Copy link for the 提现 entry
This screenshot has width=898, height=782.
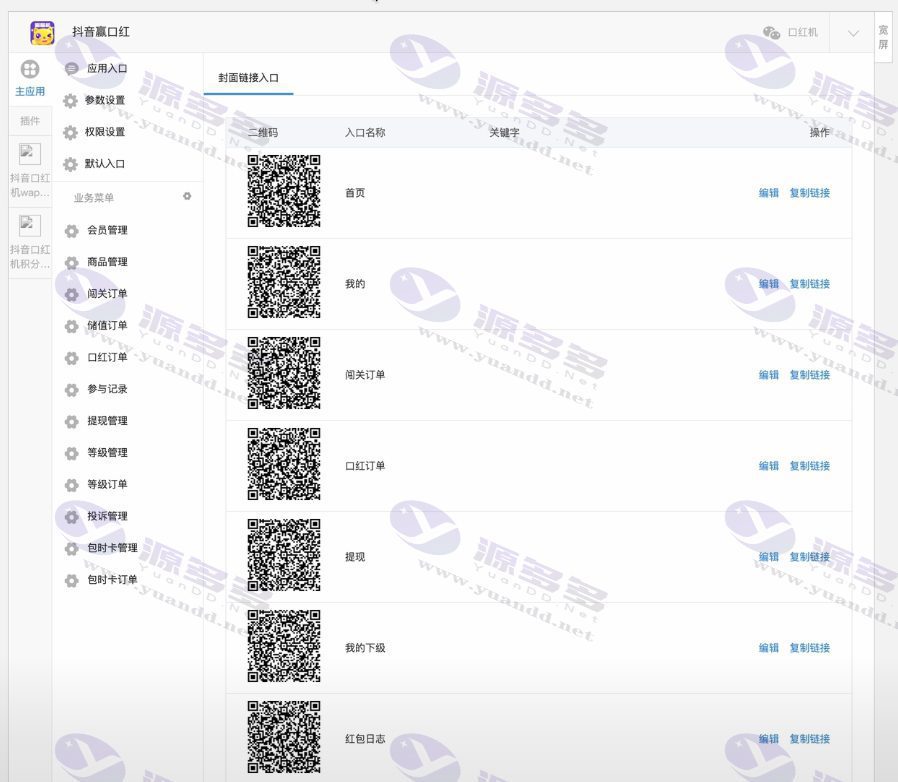point(810,557)
